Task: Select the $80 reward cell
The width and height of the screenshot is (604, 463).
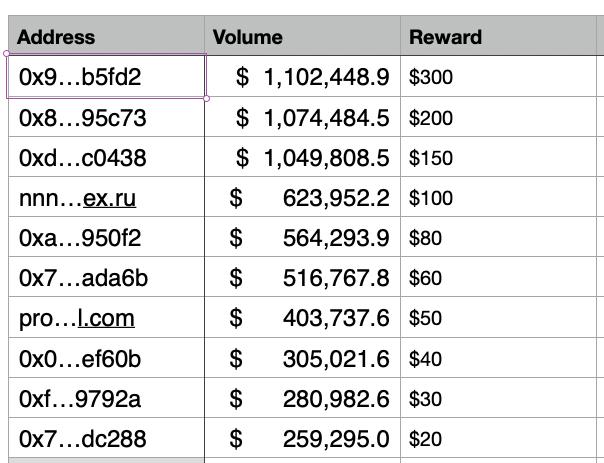Action: click(x=498, y=237)
